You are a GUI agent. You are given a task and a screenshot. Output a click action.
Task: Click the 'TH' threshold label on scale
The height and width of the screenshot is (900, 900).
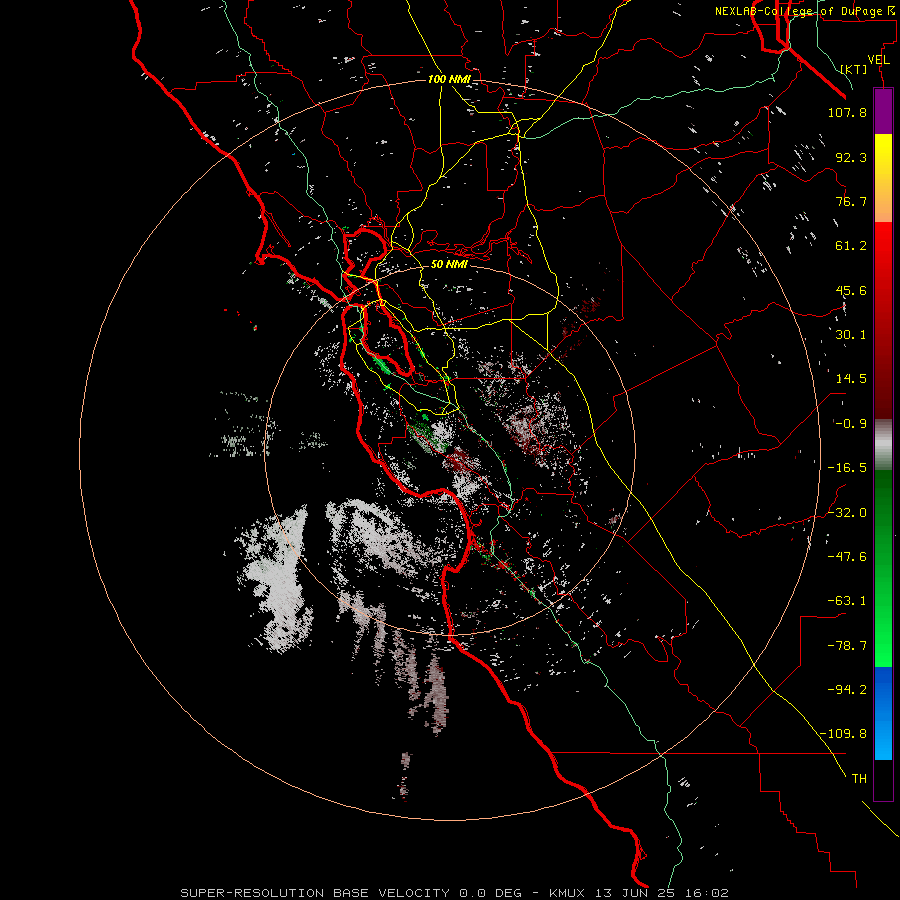point(859,779)
